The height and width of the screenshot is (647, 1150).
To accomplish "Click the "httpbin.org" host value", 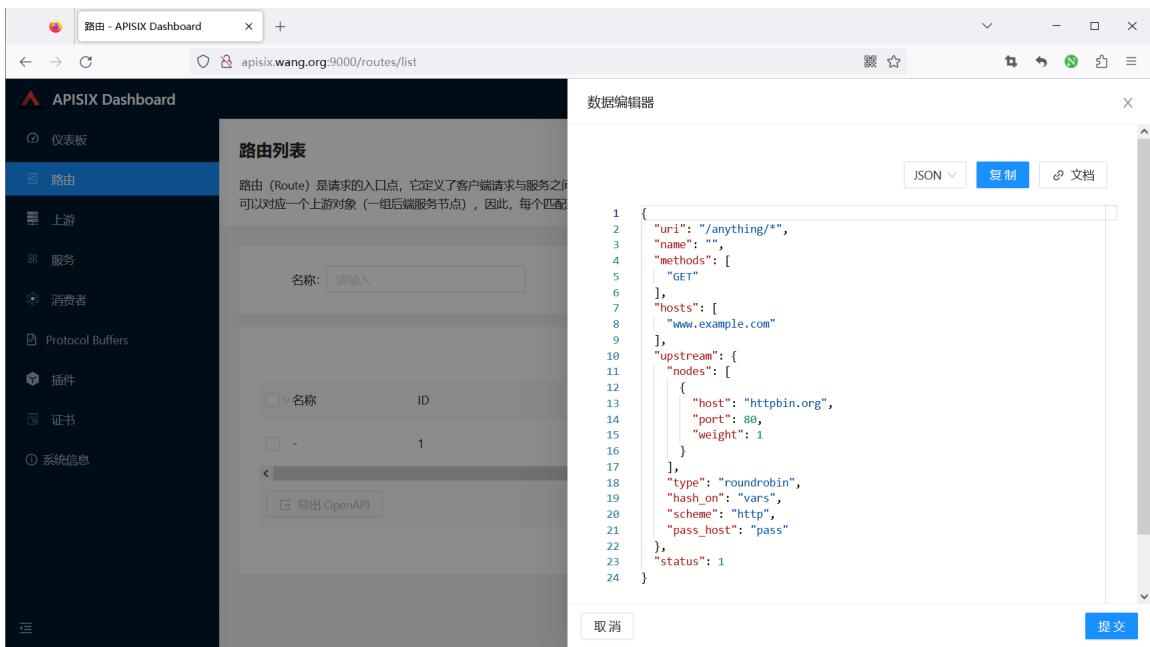I will point(785,403).
